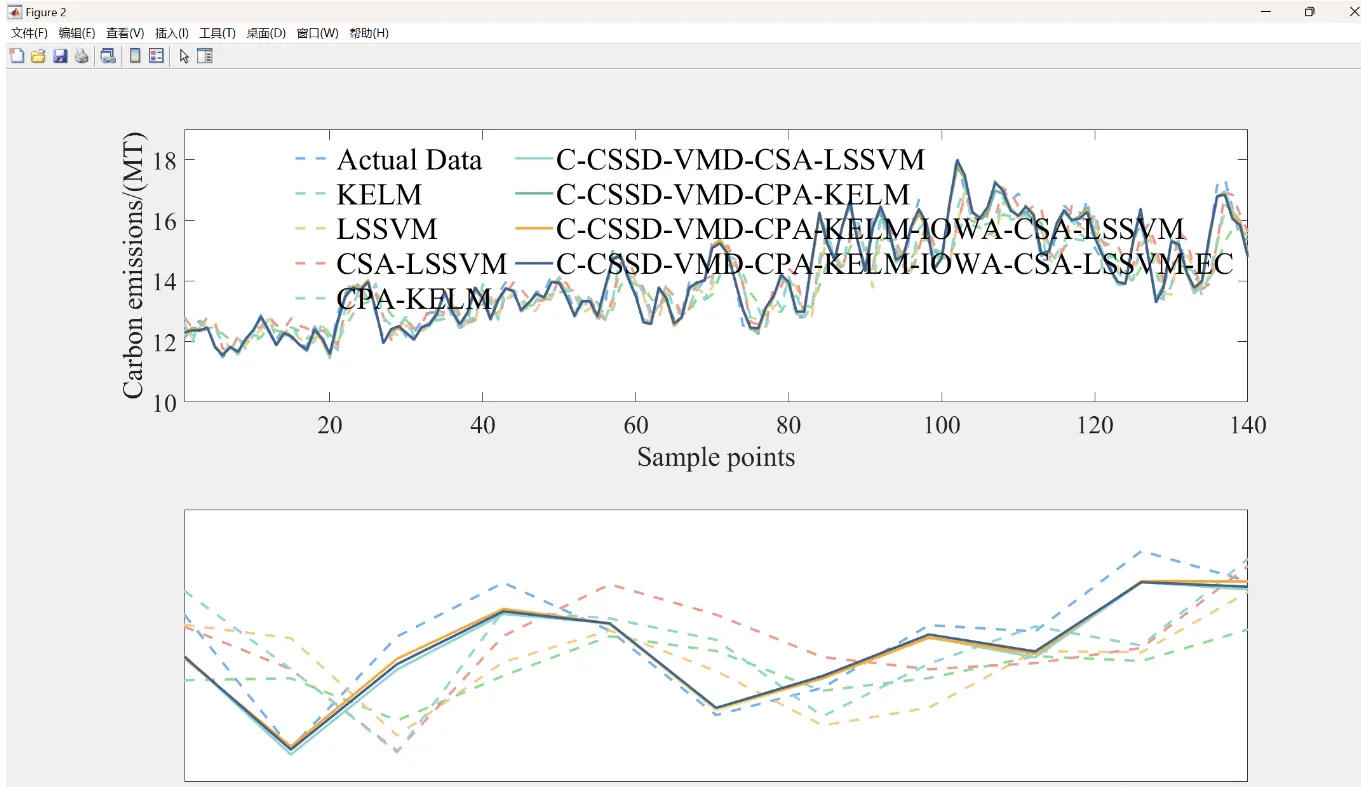Open the 工具(T) menu
The image size is (1361, 787).
tap(217, 33)
